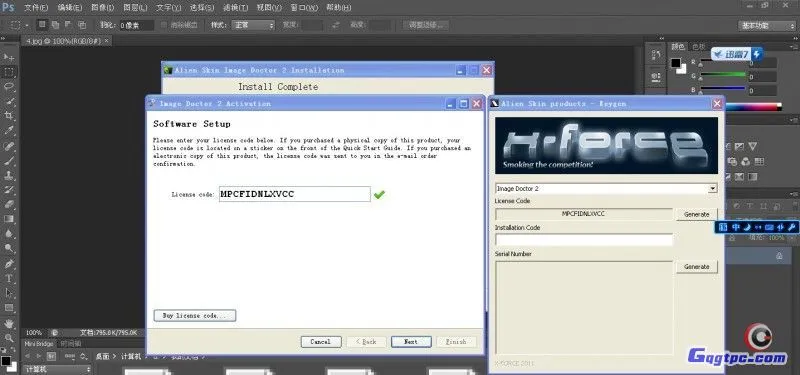Open the 滤镜(T) menu
This screenshot has width=800, height=375.
[x=235, y=8]
